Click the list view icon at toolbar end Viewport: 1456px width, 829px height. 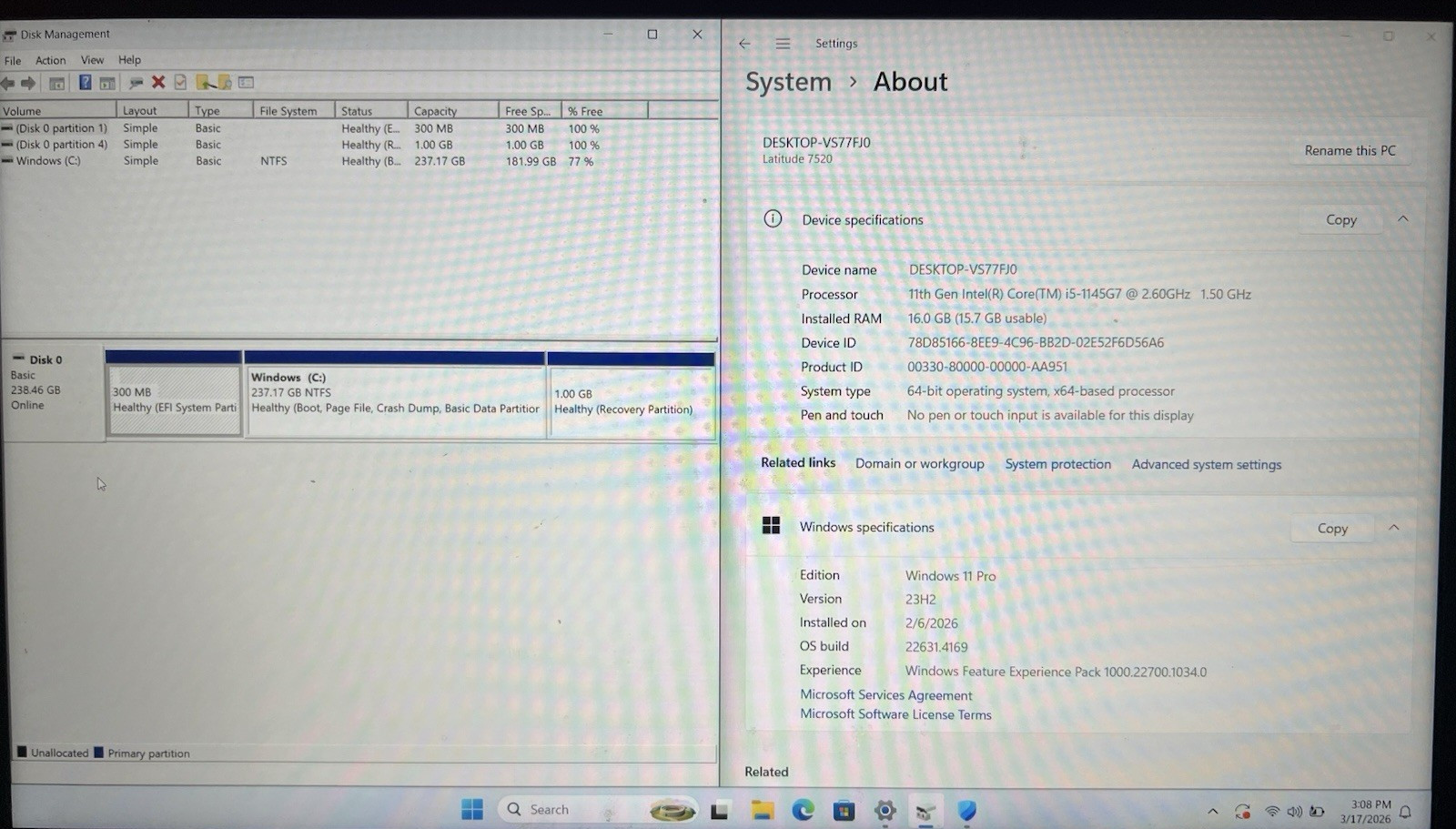(246, 82)
